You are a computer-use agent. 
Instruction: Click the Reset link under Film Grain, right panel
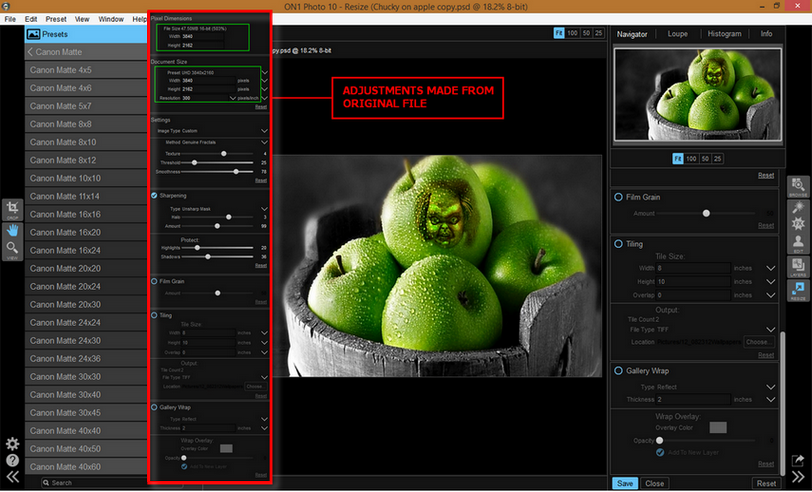point(766,225)
